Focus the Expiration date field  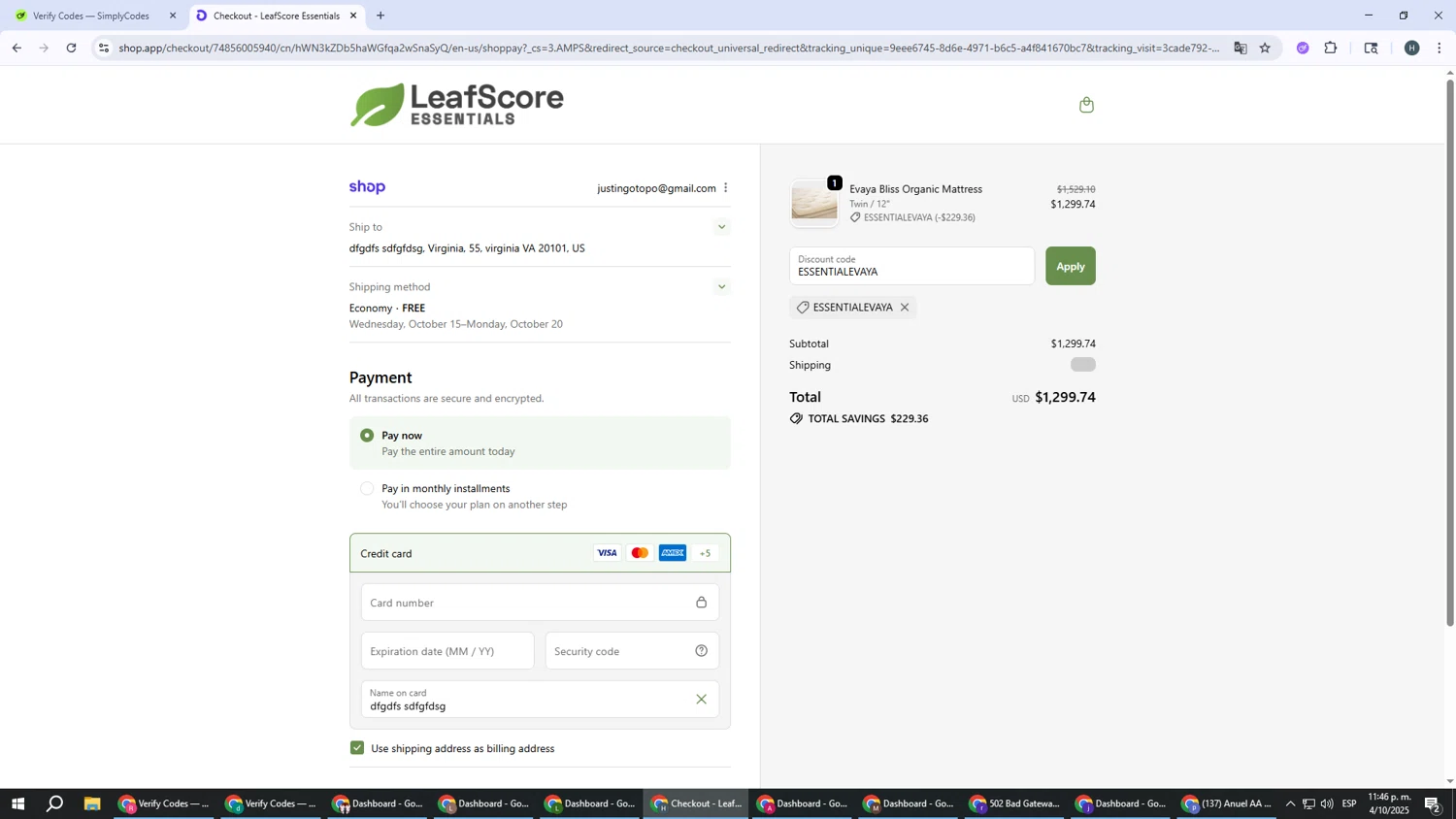pos(447,651)
